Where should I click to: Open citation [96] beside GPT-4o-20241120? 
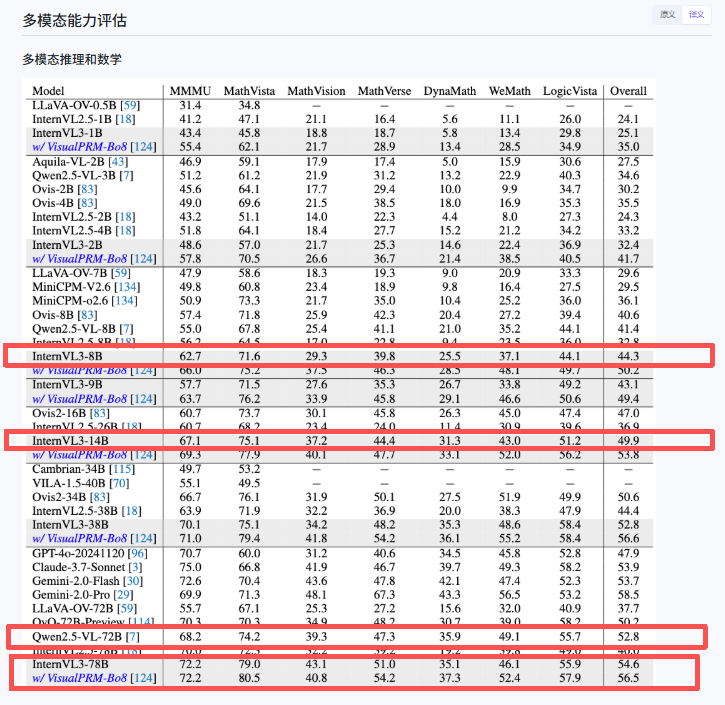138,553
